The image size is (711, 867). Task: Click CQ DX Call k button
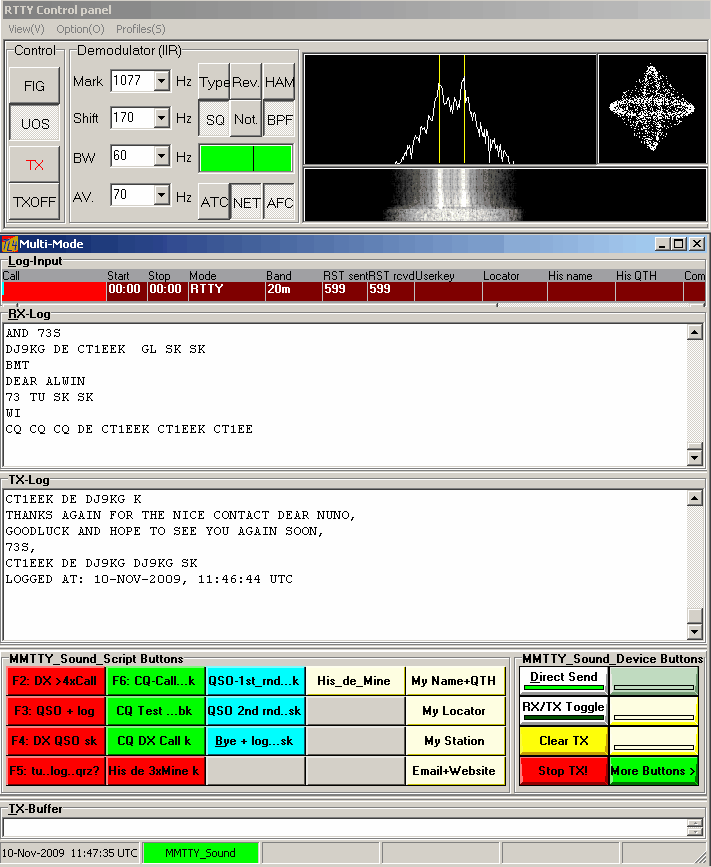pyautogui.click(x=155, y=740)
